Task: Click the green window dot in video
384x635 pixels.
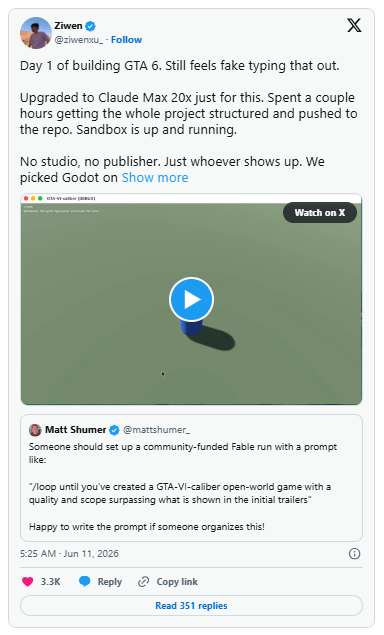Action: point(40,198)
